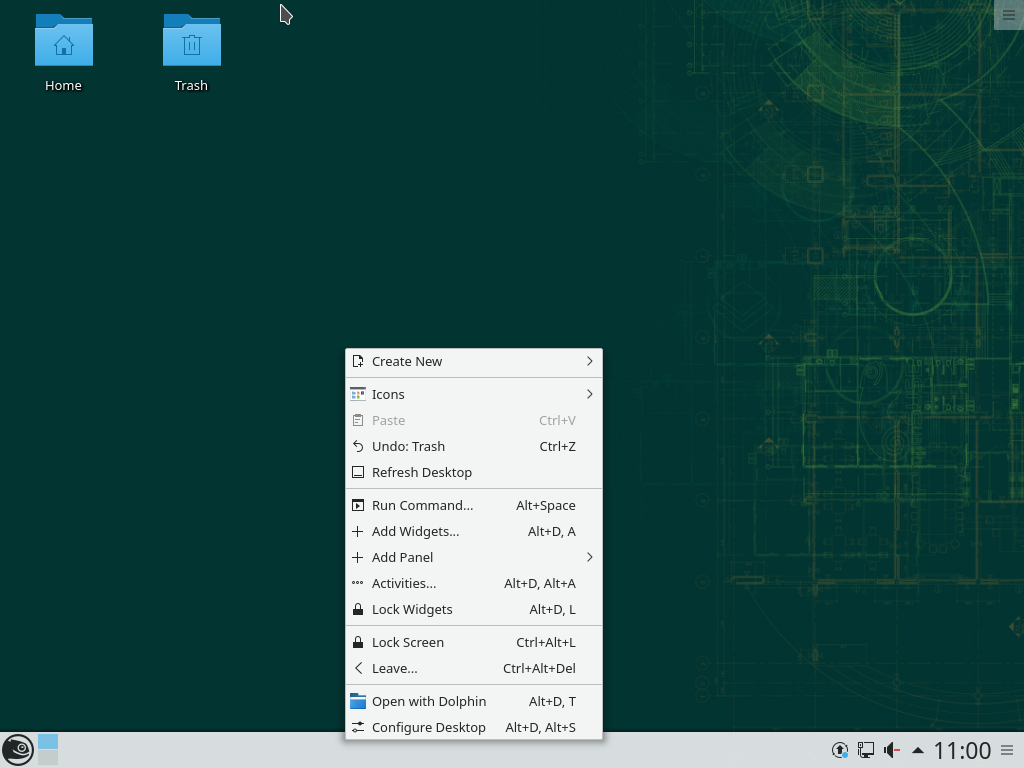This screenshot has width=1024, height=768.
Task: Click the 11:00 digital clock
Action: coord(962,750)
